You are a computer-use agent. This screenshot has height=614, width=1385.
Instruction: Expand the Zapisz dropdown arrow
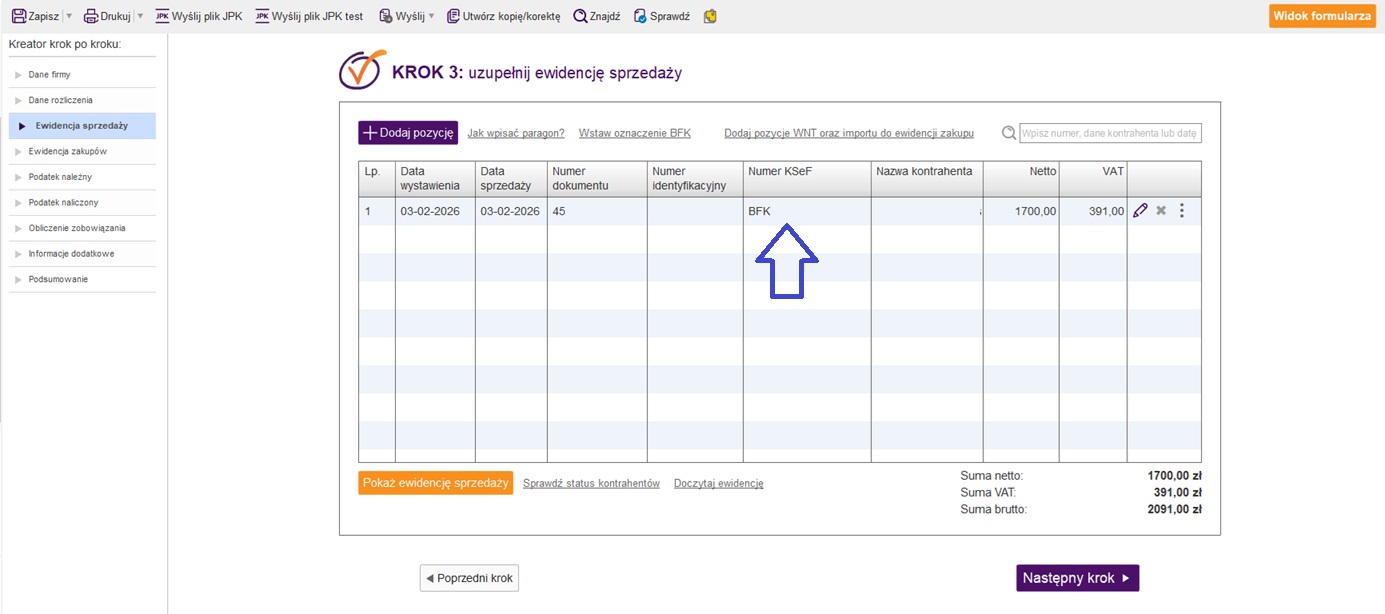pos(69,16)
